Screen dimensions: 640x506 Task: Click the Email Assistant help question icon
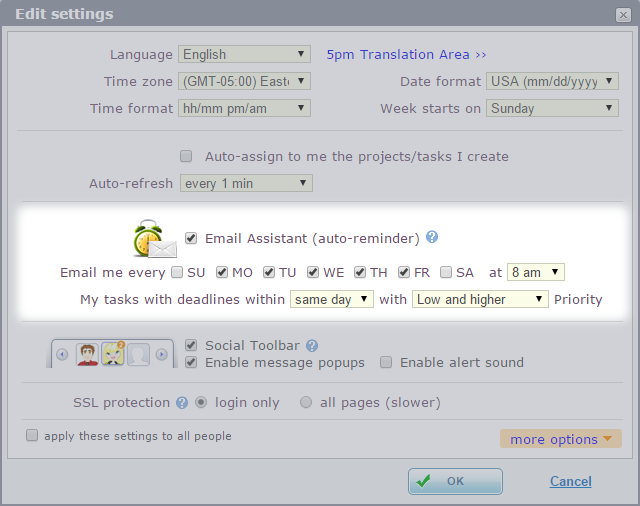(x=432, y=237)
